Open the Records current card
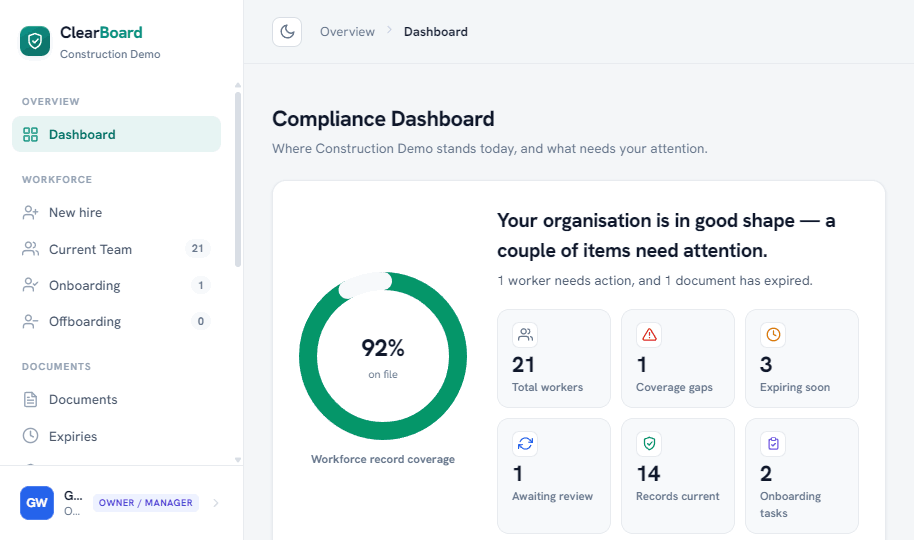The height and width of the screenshot is (540, 914). tap(678, 476)
